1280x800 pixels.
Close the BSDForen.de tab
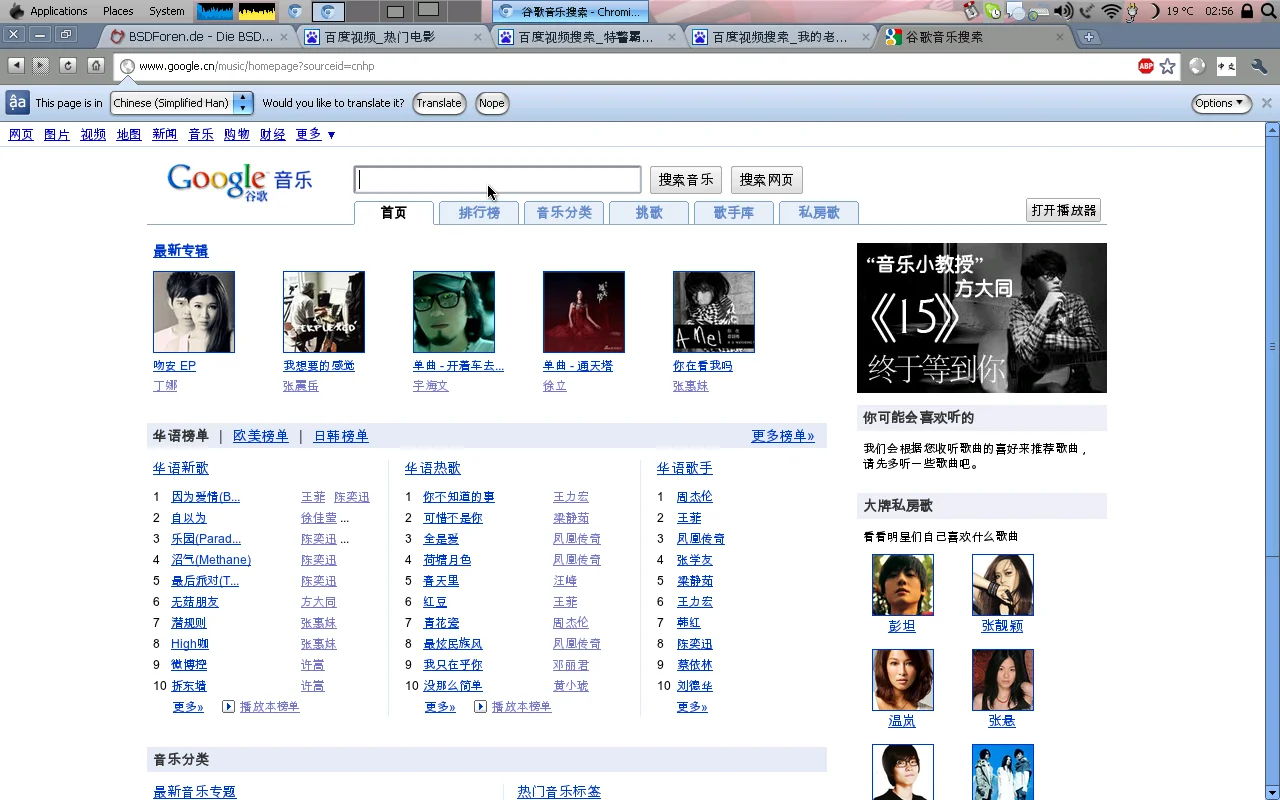pos(284,37)
